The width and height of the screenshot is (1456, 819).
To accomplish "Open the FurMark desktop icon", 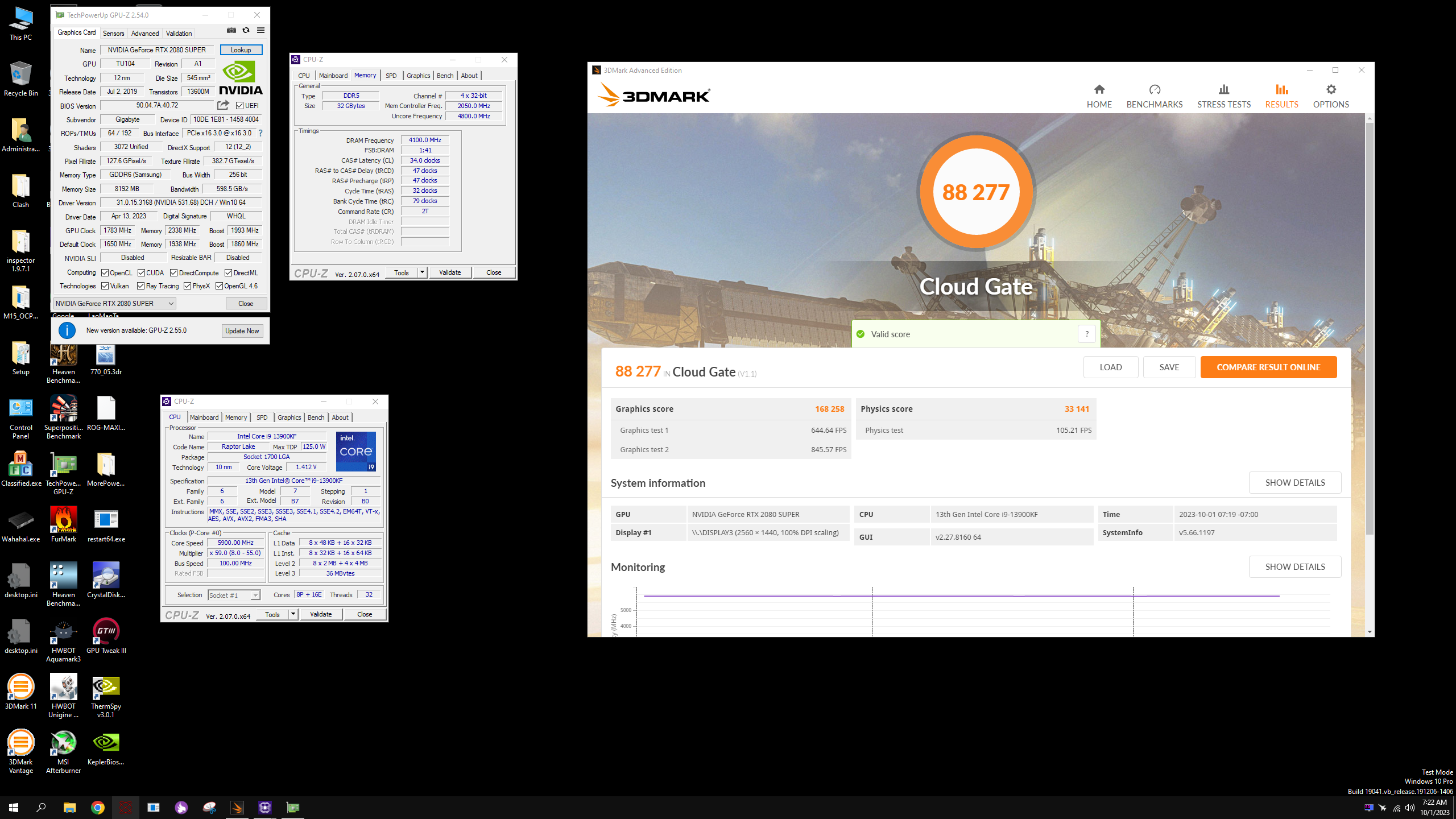I will point(63,524).
